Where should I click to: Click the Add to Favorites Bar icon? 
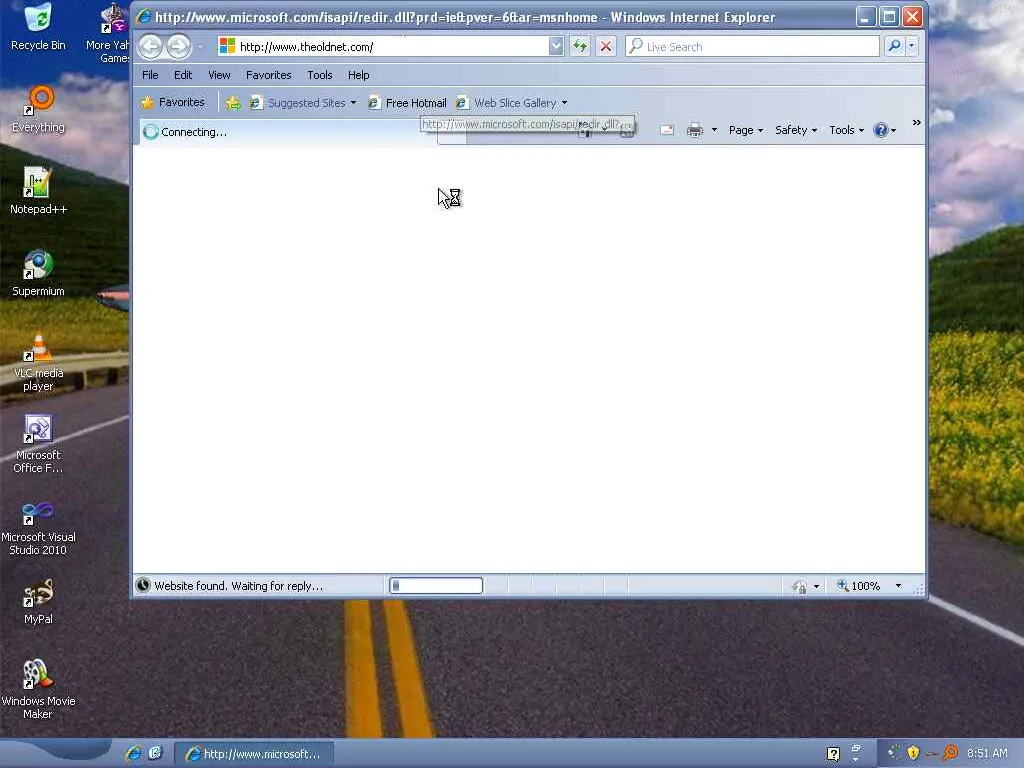click(233, 103)
